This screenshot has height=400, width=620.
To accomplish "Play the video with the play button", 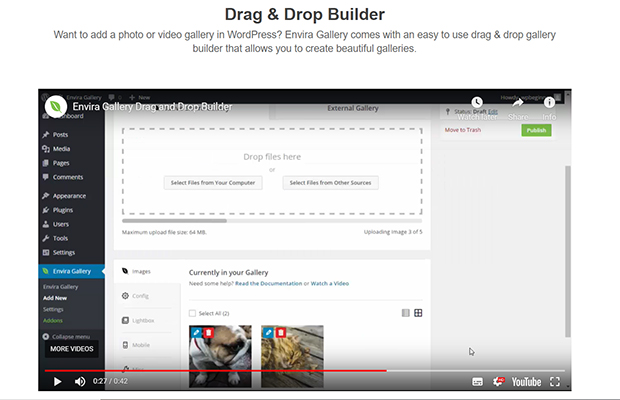I will [57, 381].
